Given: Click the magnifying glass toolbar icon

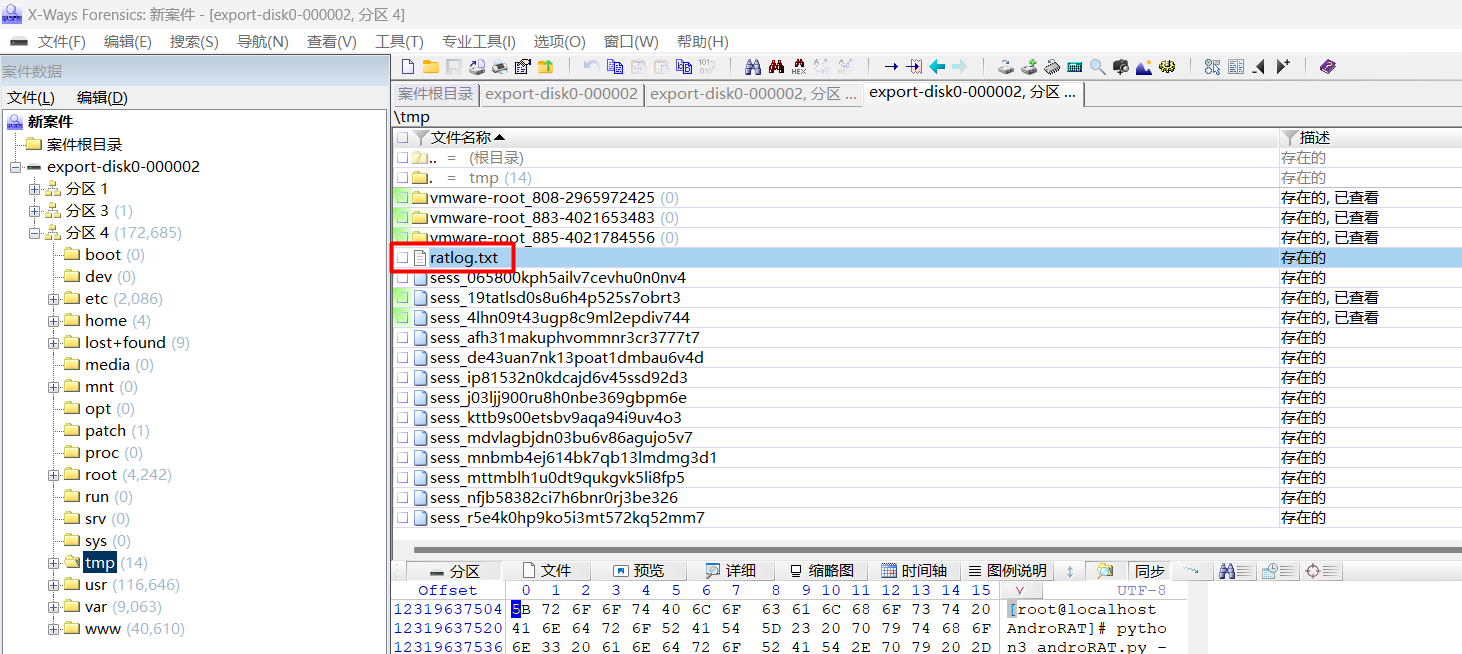Looking at the screenshot, I should 1097,67.
